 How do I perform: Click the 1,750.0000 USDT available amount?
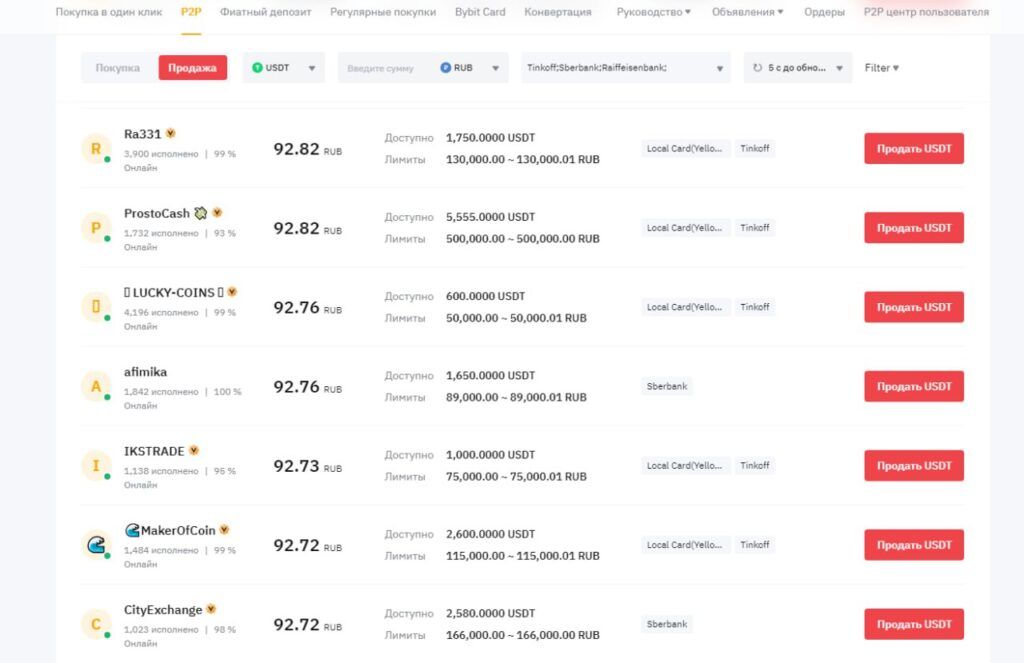coord(490,138)
